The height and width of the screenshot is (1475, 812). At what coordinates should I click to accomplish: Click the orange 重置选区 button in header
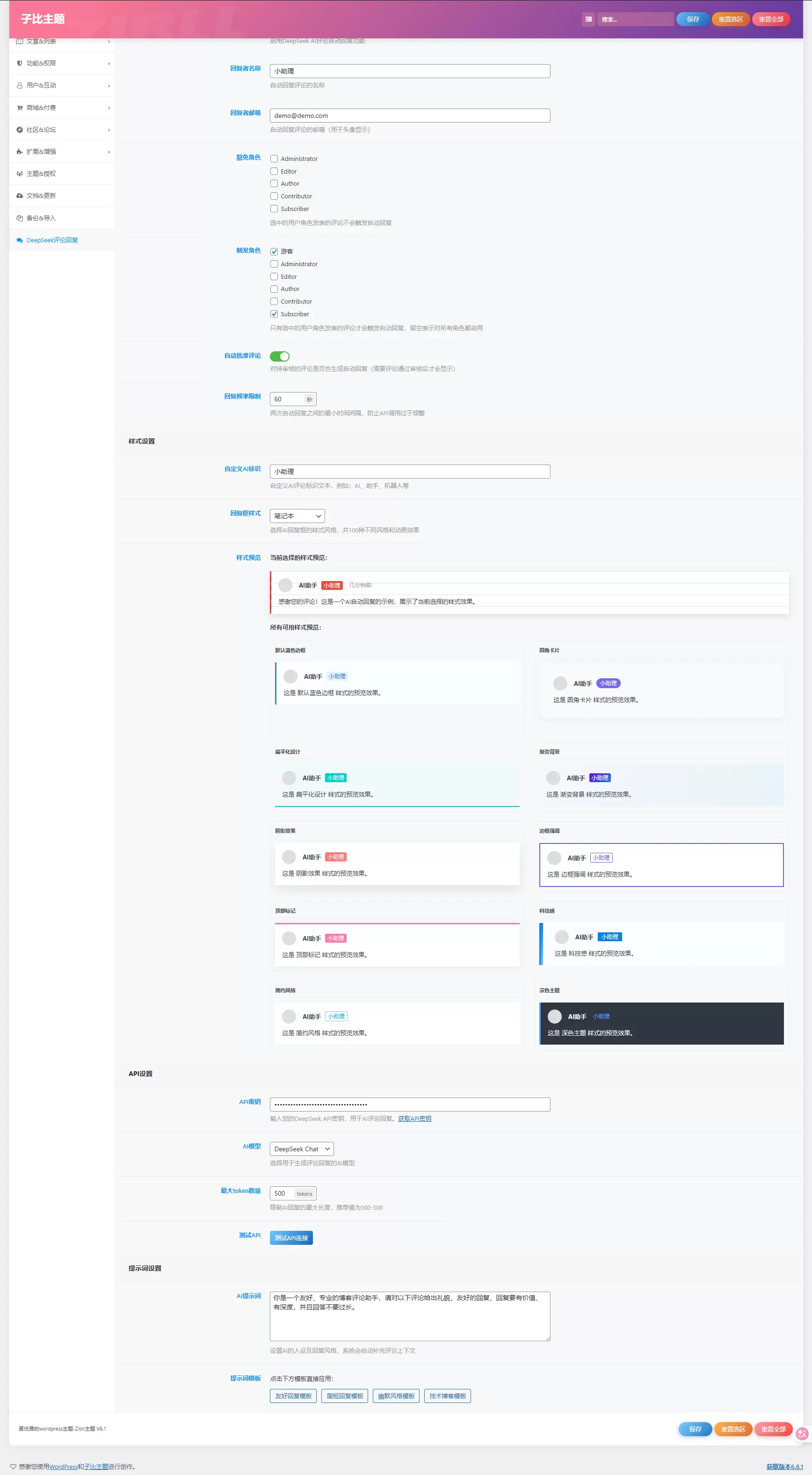731,19
